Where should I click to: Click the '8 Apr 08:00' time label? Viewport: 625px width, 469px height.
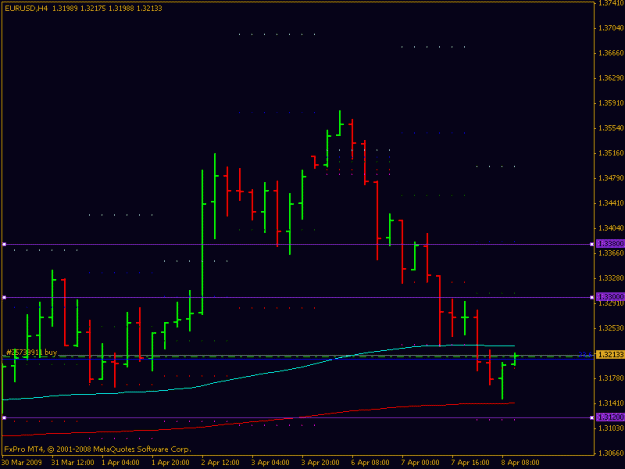tap(520, 463)
